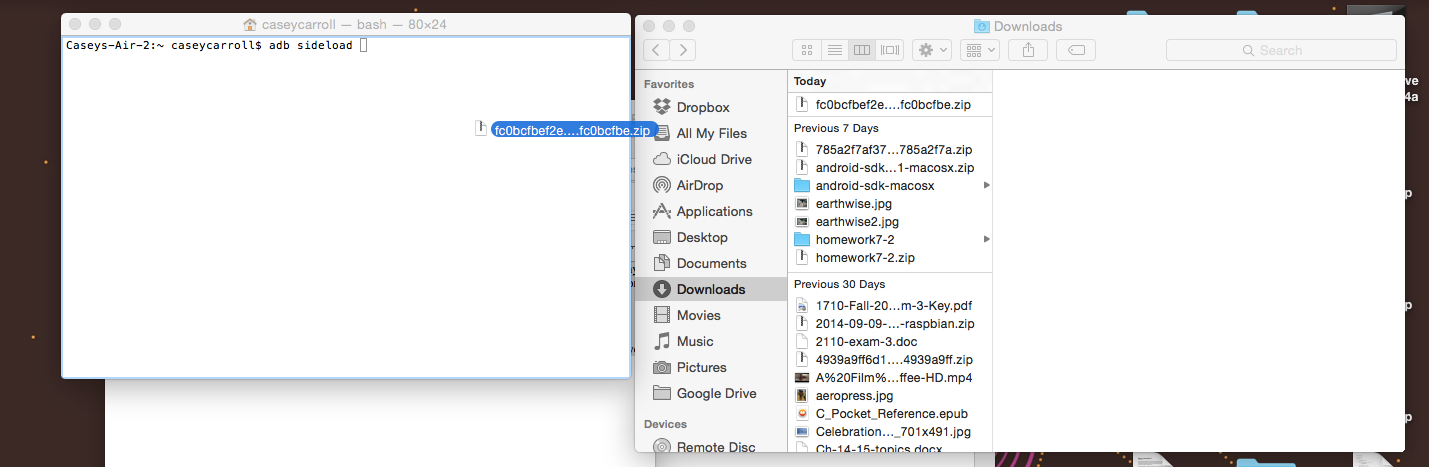Switch to icon view in Finder toolbar
Viewport: 1429px width, 467px height.
[x=807, y=50]
